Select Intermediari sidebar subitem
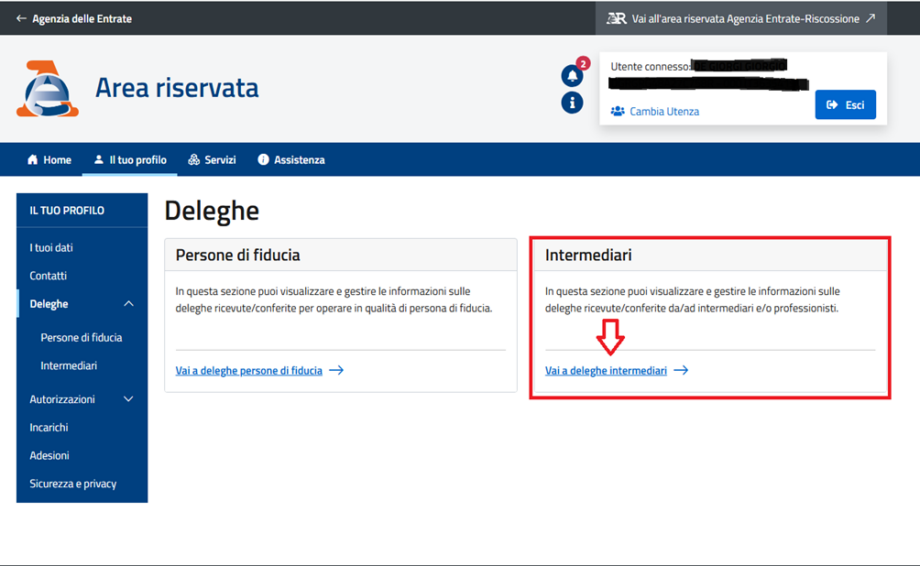This screenshot has height=566, width=920. (x=69, y=366)
